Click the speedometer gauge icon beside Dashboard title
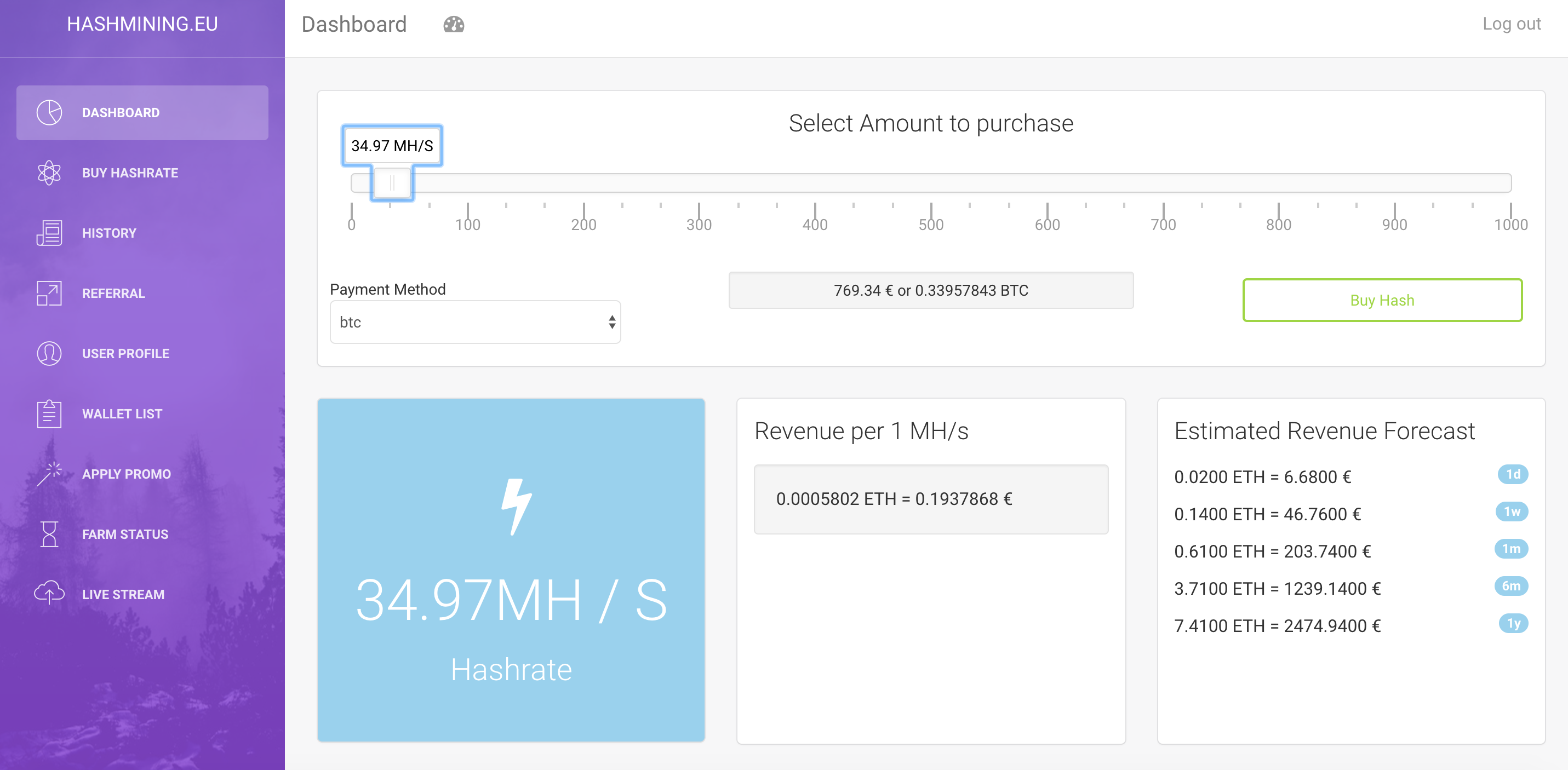The image size is (1568, 770). pyautogui.click(x=454, y=24)
